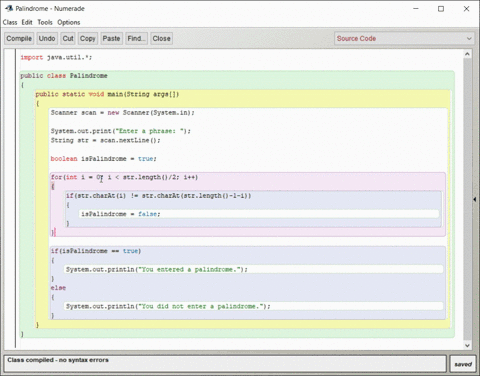Maximize the Palindrome window
480x376 pixels.
441,9
